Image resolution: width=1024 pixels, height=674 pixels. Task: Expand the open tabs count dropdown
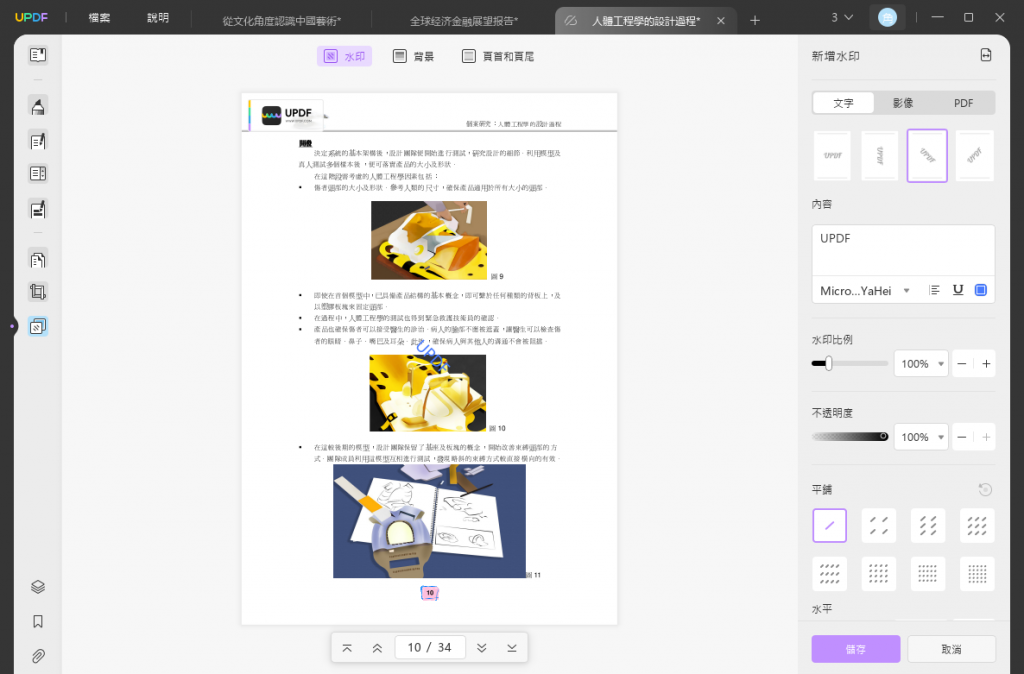tap(842, 18)
